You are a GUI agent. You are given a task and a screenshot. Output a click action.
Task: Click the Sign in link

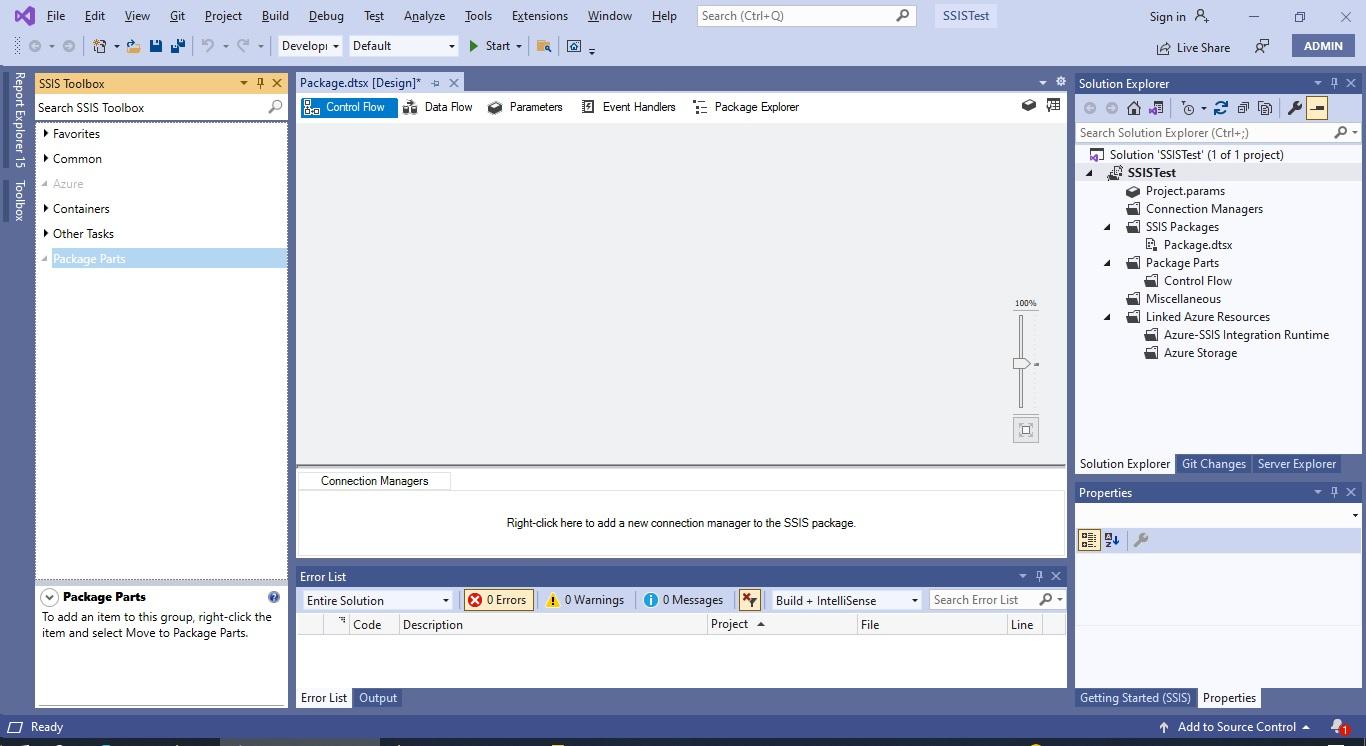pos(1167,16)
